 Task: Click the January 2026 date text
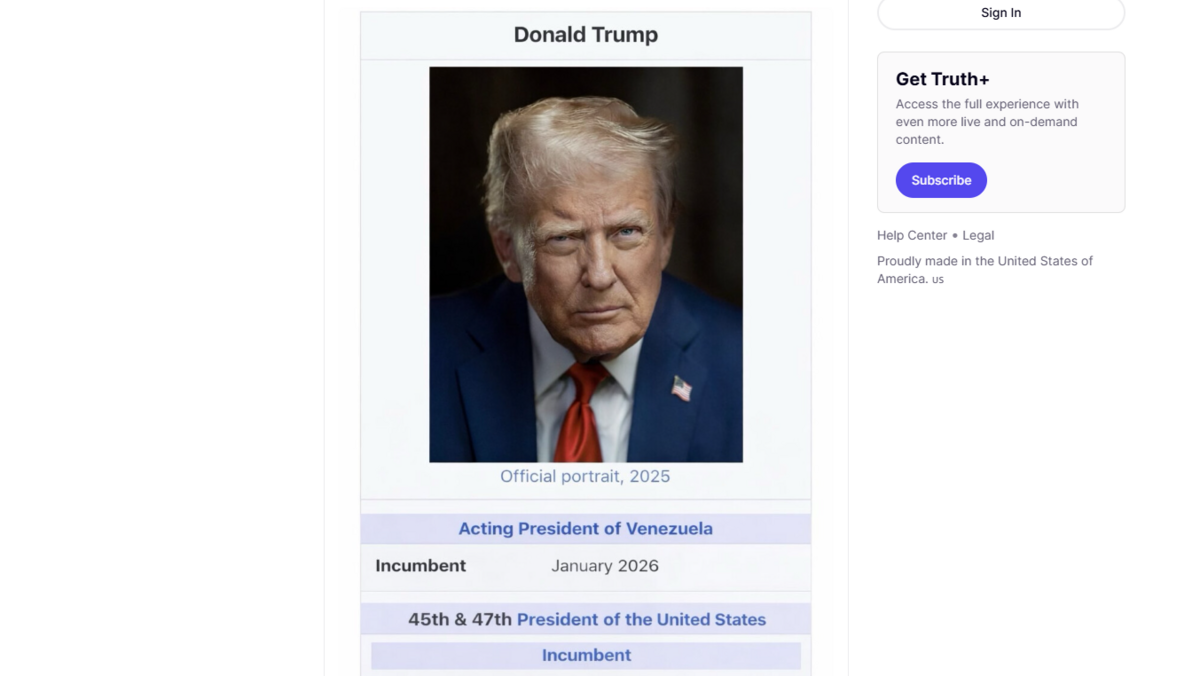[x=604, y=566]
